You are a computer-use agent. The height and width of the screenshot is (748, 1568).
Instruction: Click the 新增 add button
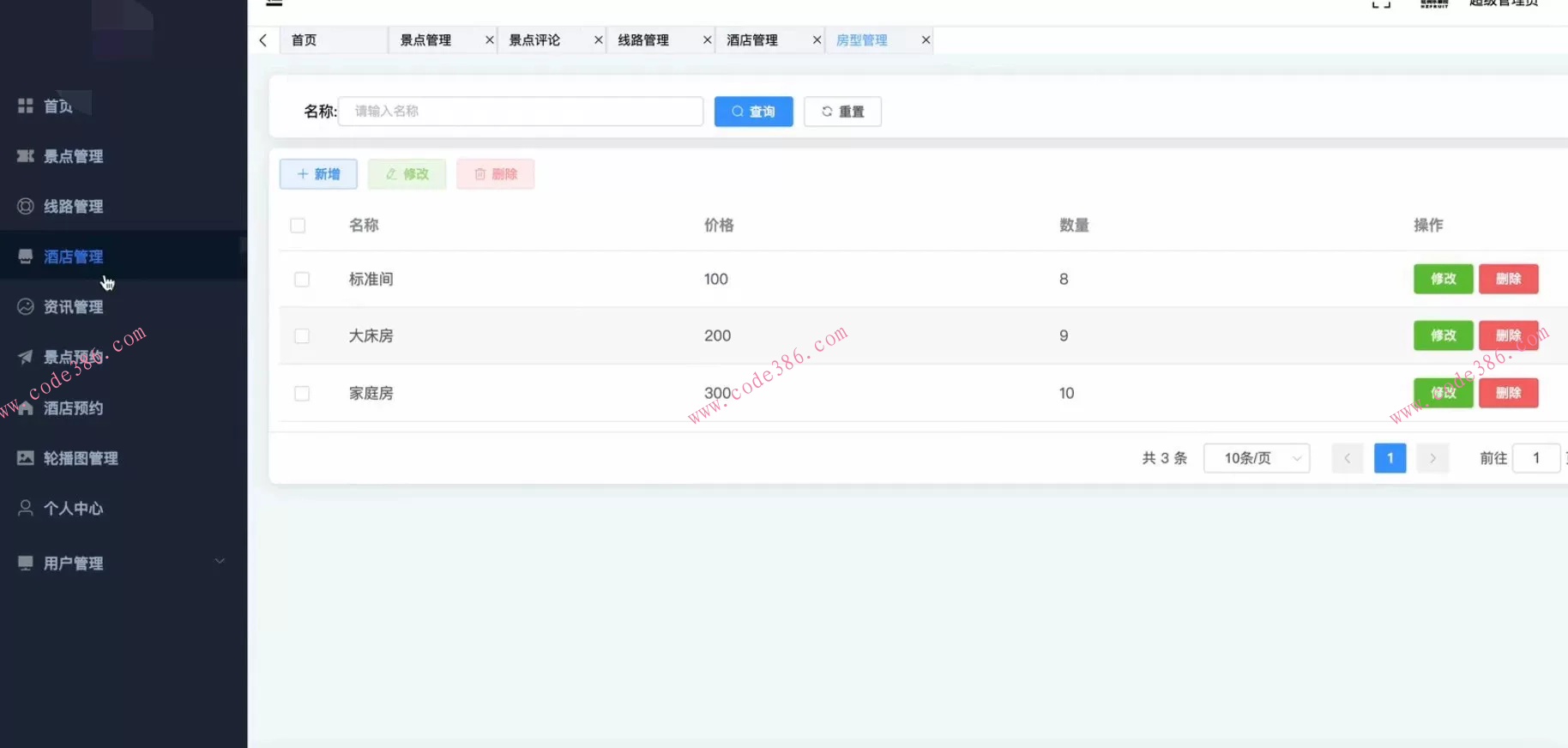tap(318, 174)
